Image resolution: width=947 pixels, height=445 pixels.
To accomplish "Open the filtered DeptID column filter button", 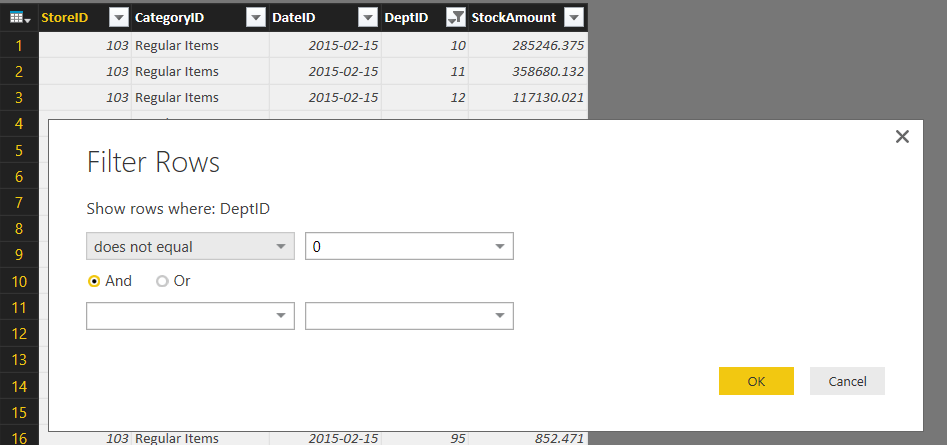I will point(455,17).
